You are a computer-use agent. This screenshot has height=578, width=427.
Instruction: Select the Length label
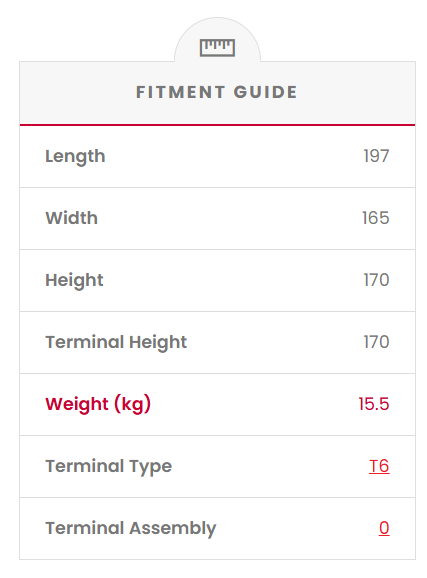(75, 157)
